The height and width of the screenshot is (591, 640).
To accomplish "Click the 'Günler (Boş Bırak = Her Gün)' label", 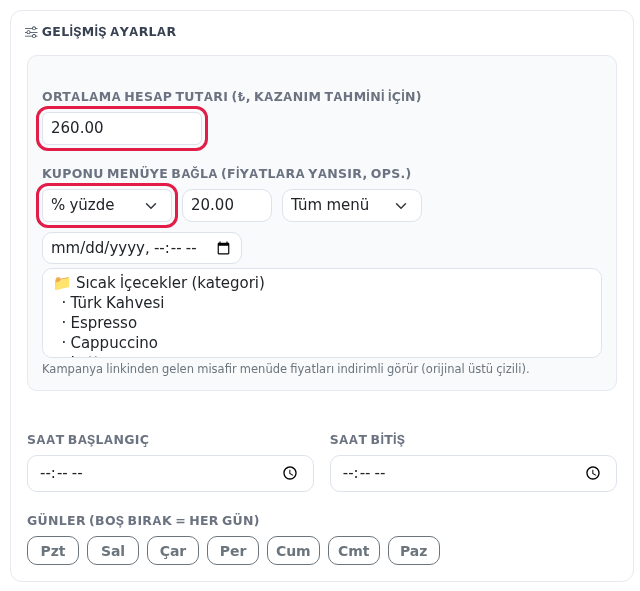I will [x=143, y=521].
